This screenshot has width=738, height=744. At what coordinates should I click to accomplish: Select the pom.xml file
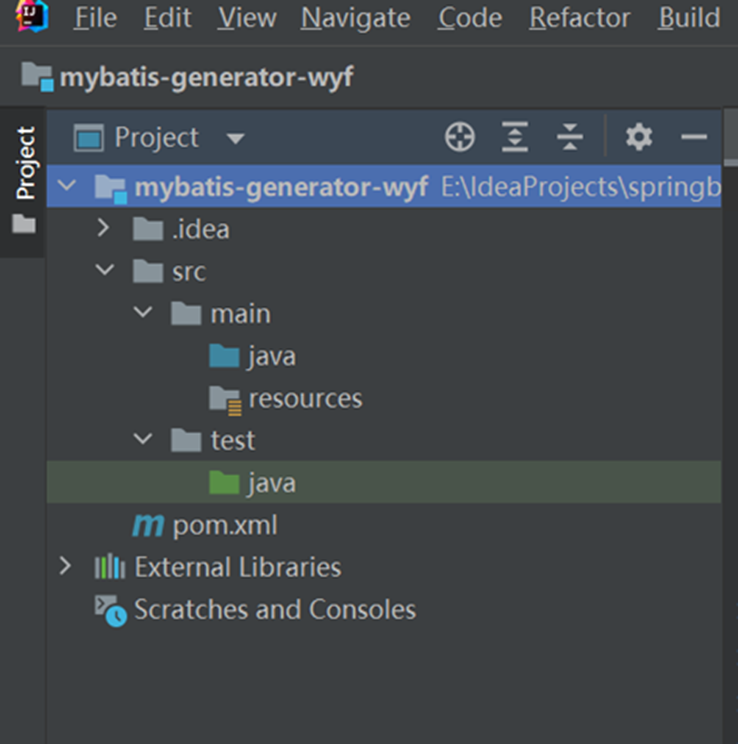point(225,526)
